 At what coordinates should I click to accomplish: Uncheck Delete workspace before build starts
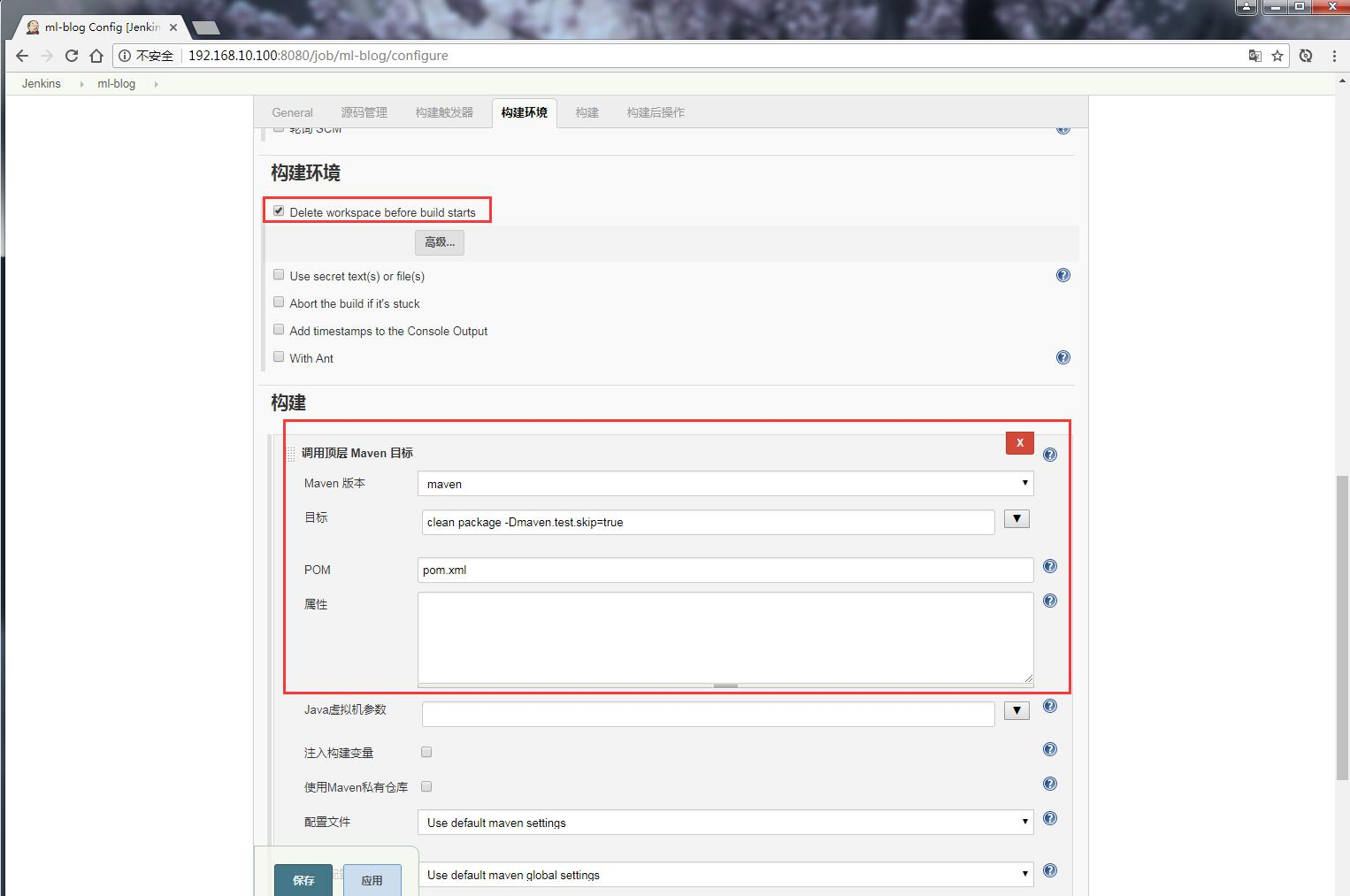pyautogui.click(x=279, y=211)
